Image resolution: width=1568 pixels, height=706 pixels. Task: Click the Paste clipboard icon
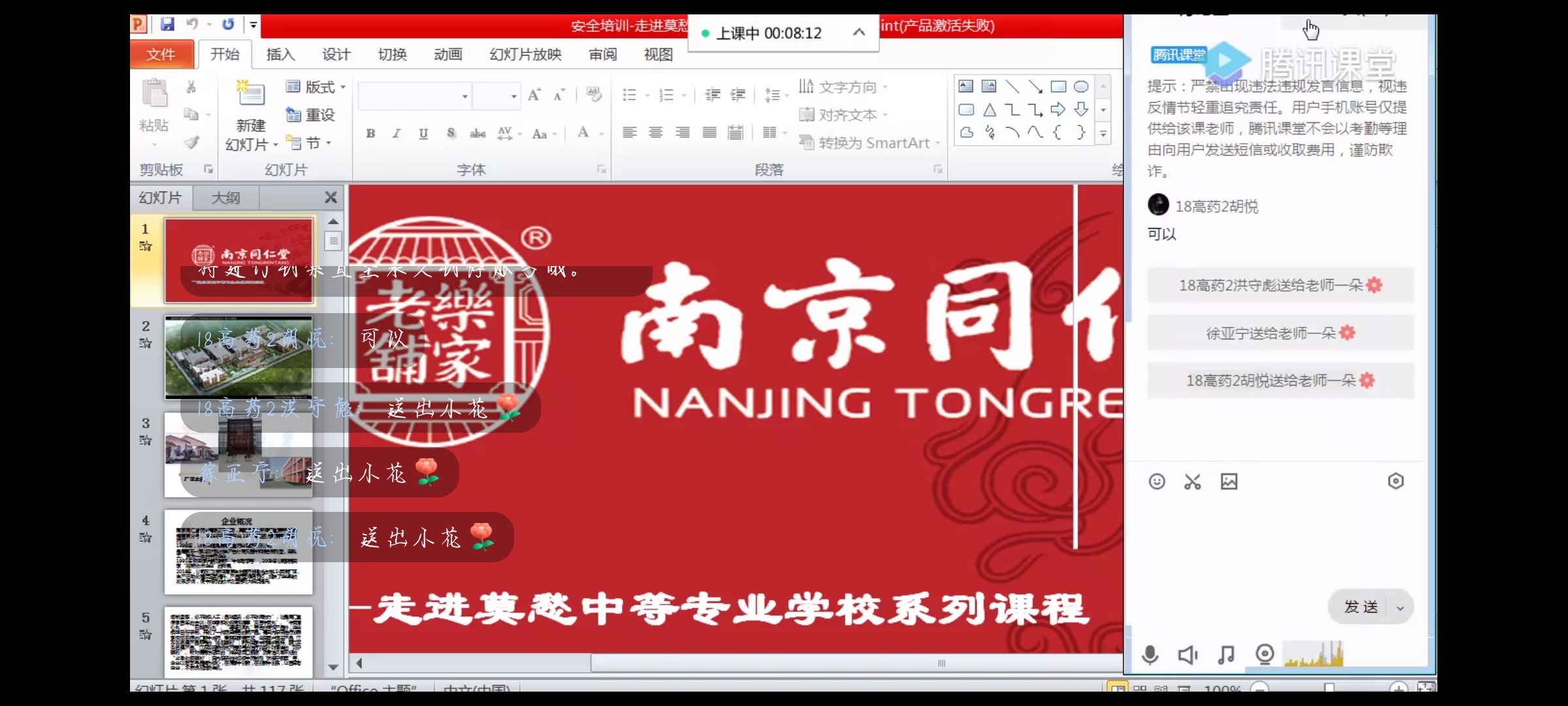pos(155,93)
